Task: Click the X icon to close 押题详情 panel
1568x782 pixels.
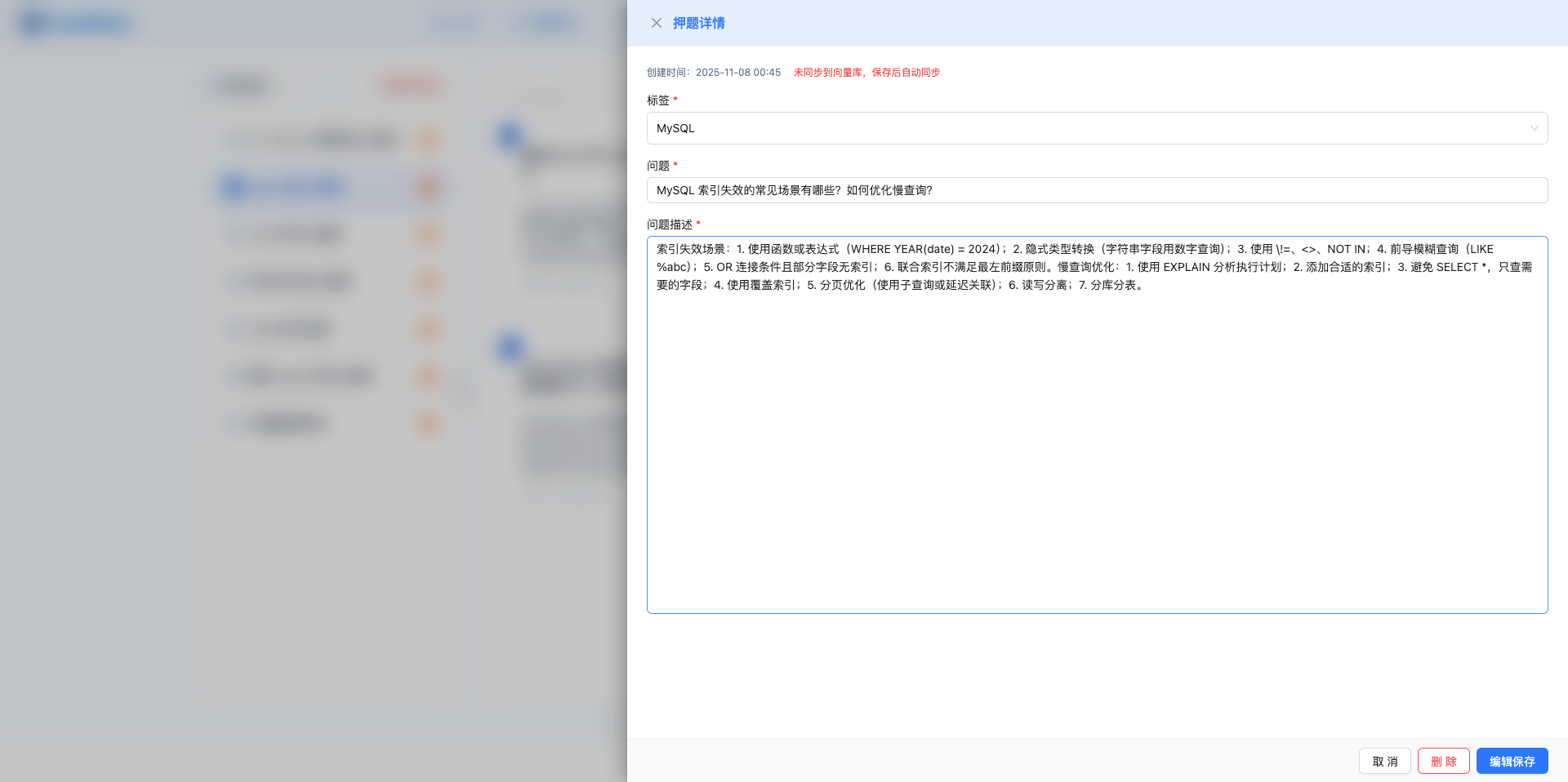Action: pyautogui.click(x=657, y=23)
